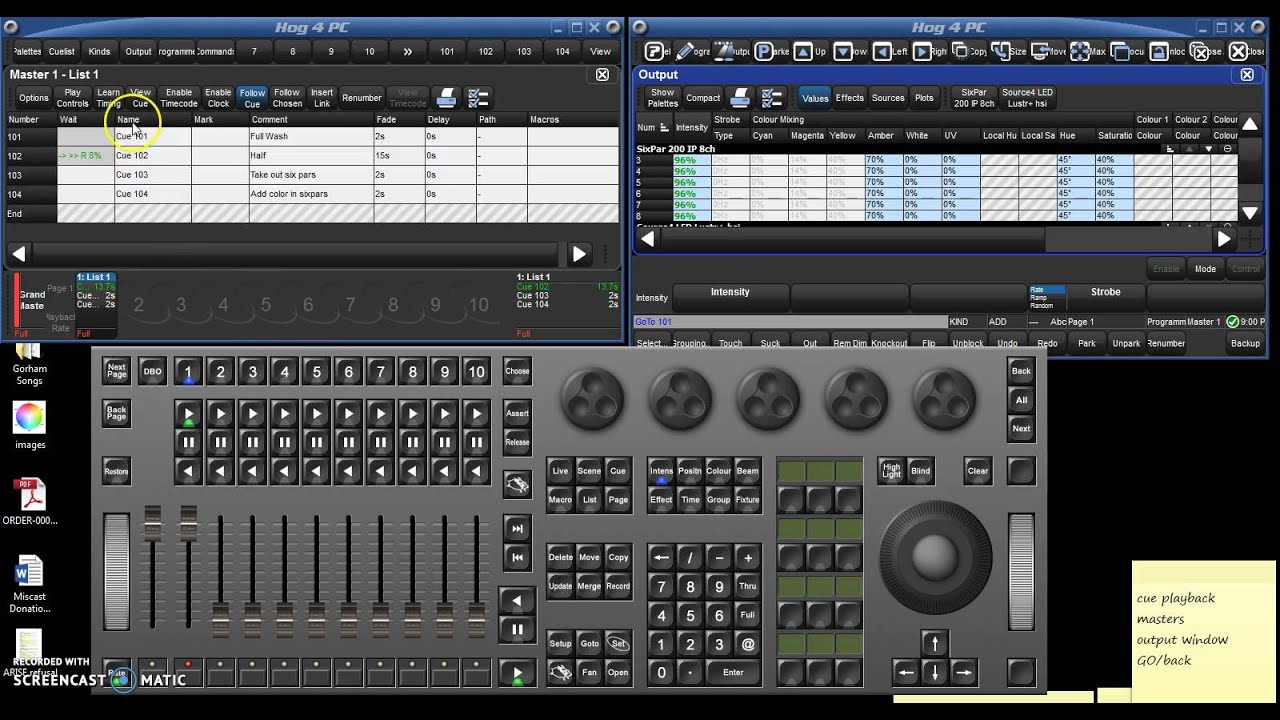Click the Pig key icon above skip buttons
Image resolution: width=1280 pixels, height=720 pixels.
517,485
